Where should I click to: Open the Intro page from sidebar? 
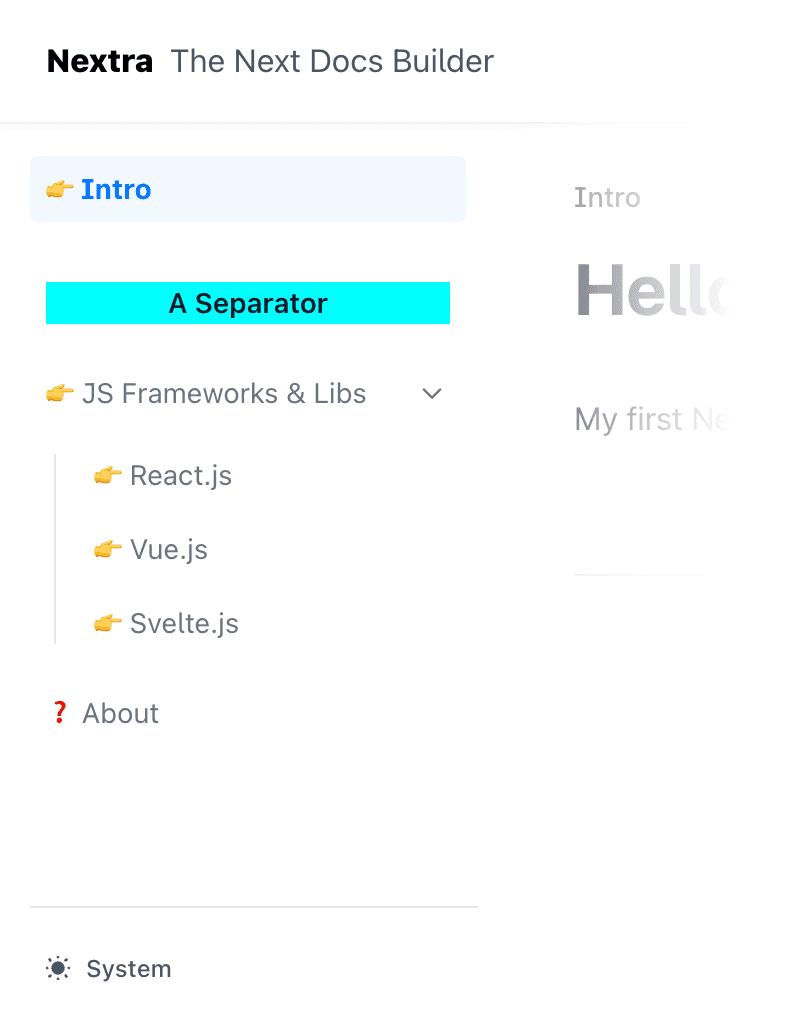[x=117, y=190]
